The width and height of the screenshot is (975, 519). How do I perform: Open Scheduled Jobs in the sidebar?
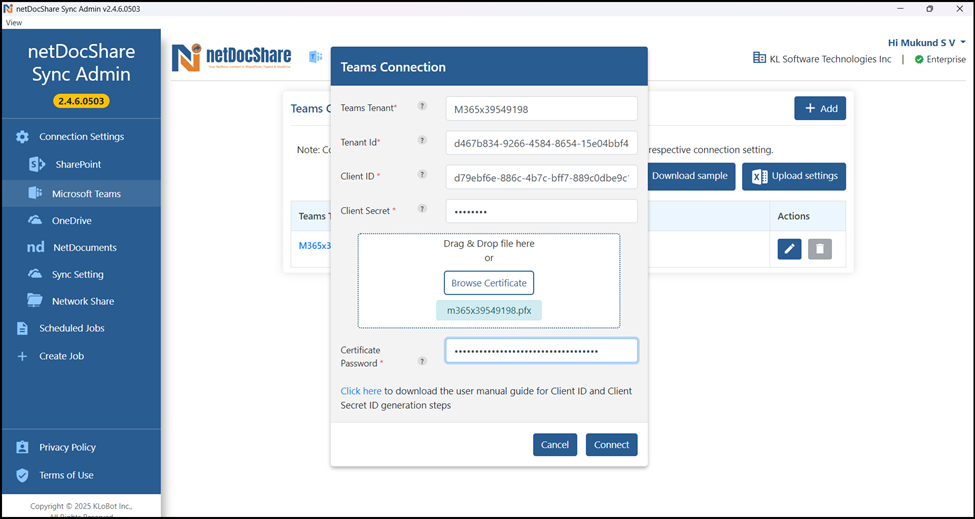point(81,328)
